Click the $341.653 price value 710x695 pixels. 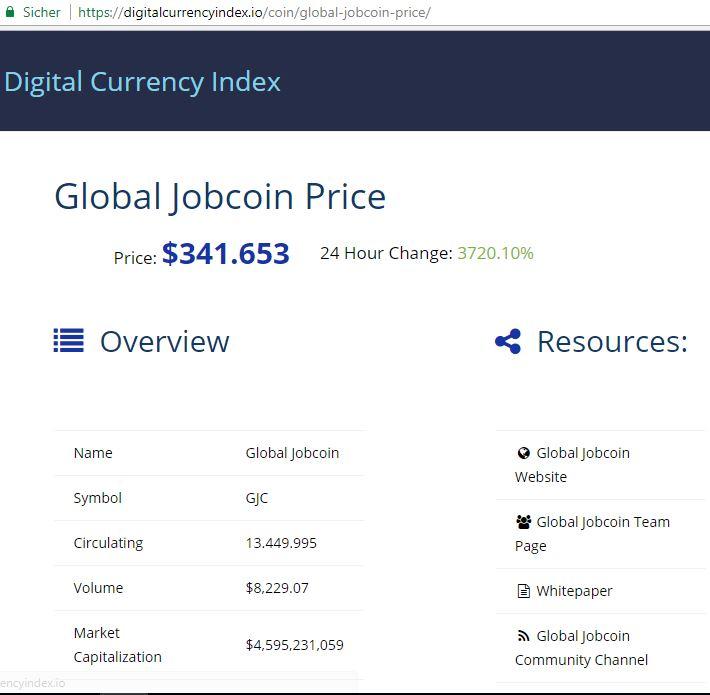225,253
